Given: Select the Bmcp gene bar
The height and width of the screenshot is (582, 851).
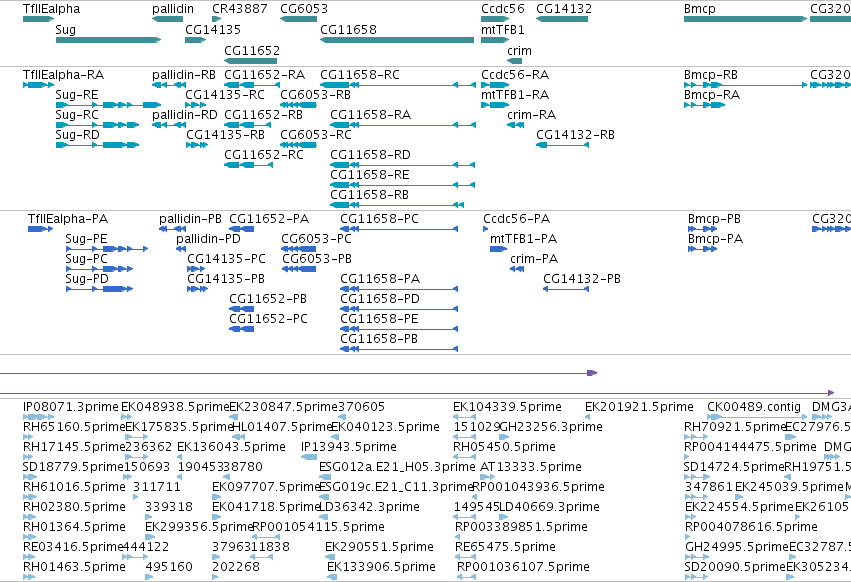Looking at the screenshot, I should click(x=745, y=19).
